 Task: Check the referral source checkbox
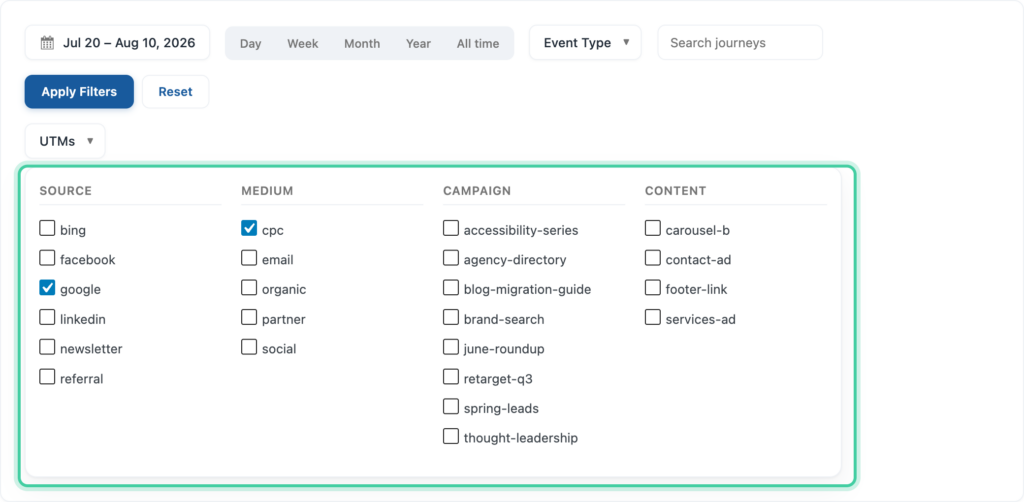click(47, 377)
